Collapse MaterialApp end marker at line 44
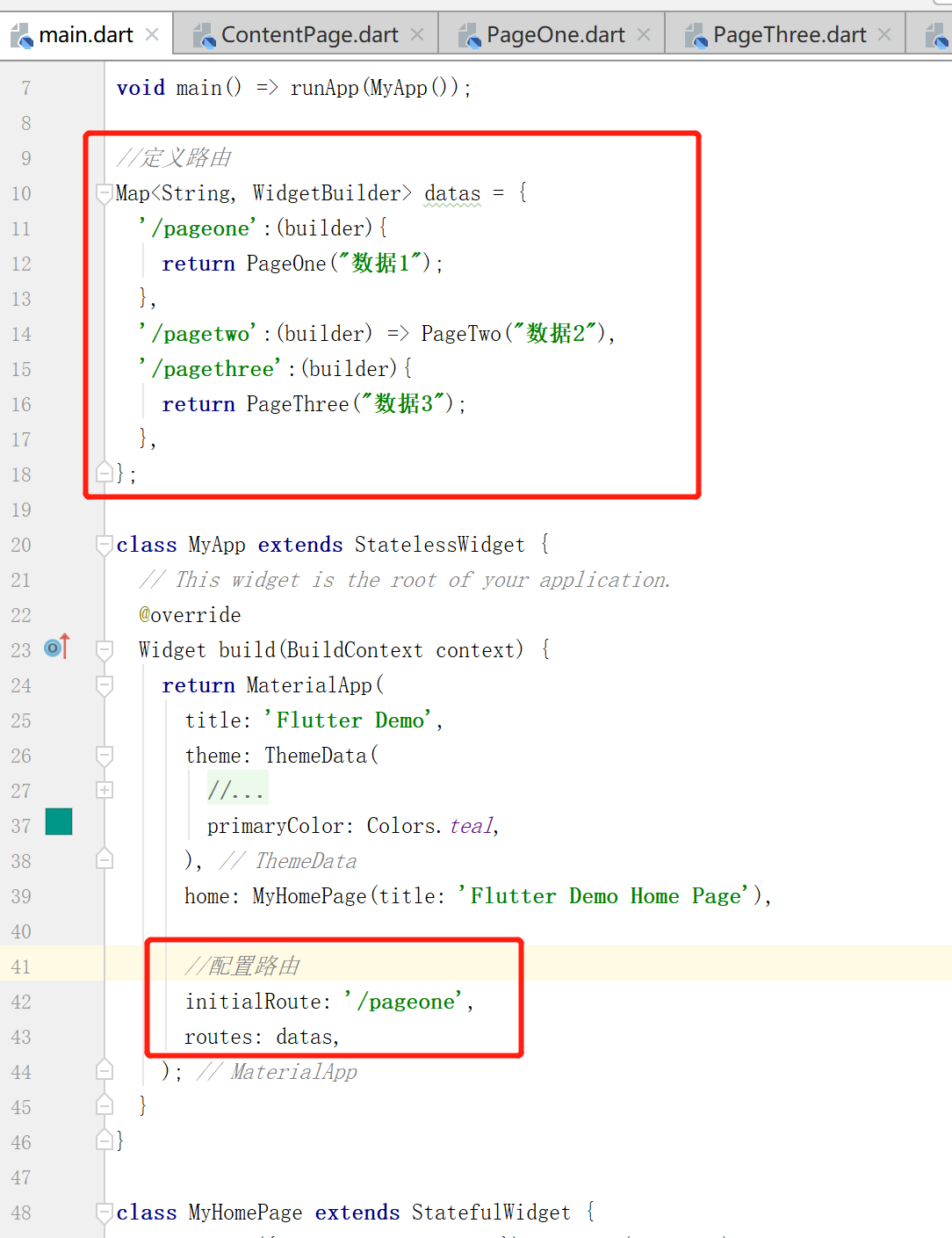 click(x=105, y=1070)
